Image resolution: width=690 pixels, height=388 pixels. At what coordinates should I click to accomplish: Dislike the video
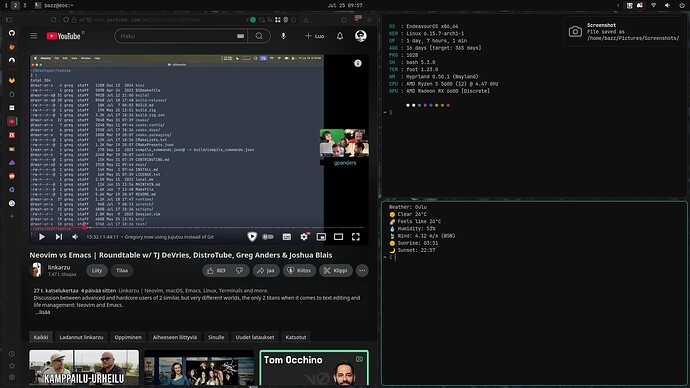coord(239,271)
